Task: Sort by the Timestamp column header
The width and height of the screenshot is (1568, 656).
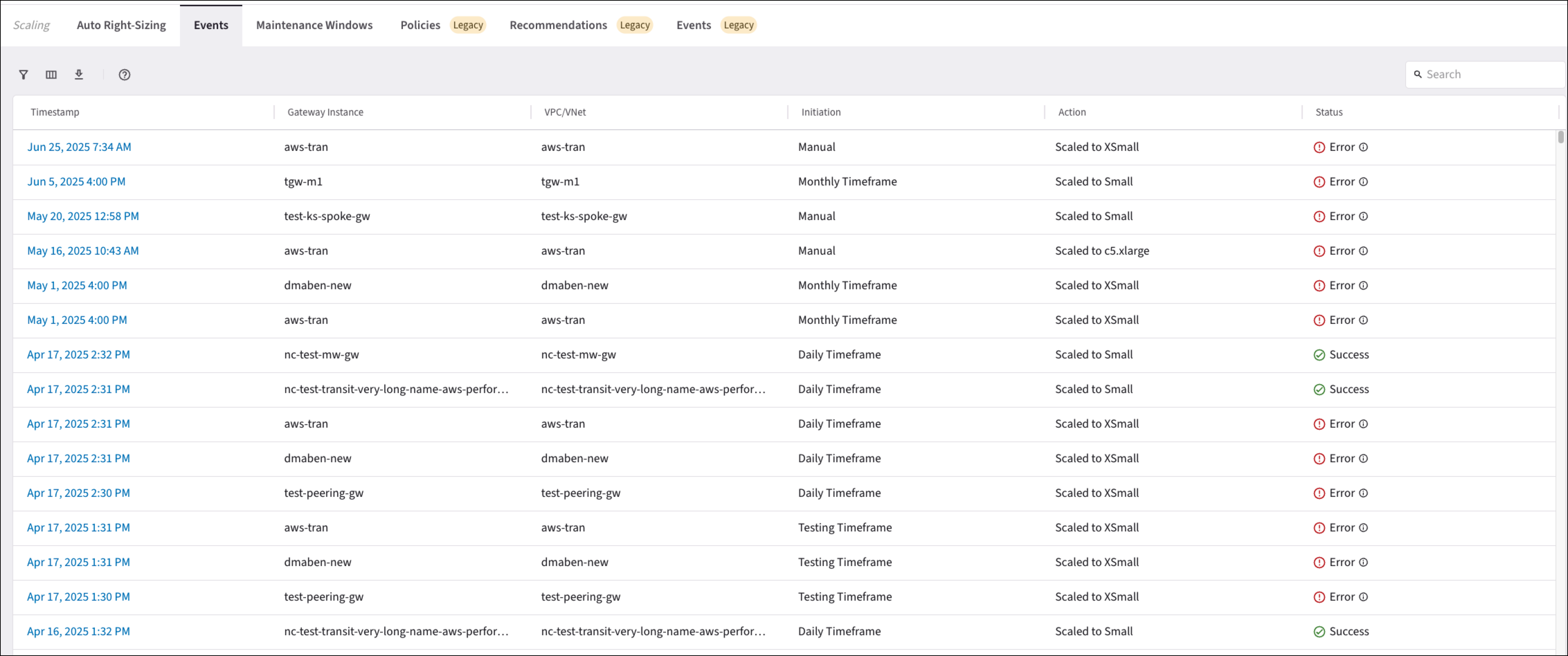Action: coord(55,112)
